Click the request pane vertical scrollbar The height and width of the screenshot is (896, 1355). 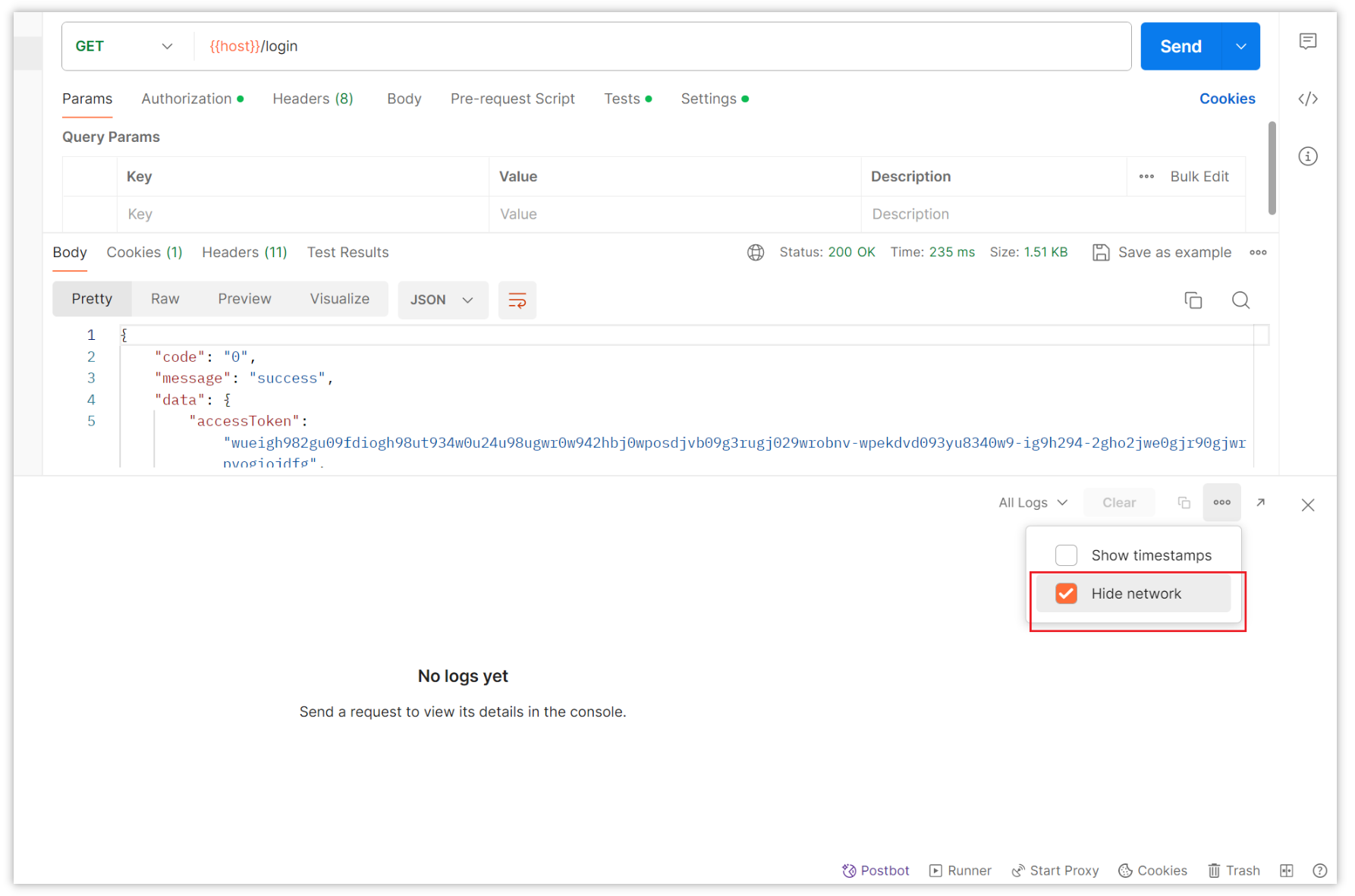1272,168
